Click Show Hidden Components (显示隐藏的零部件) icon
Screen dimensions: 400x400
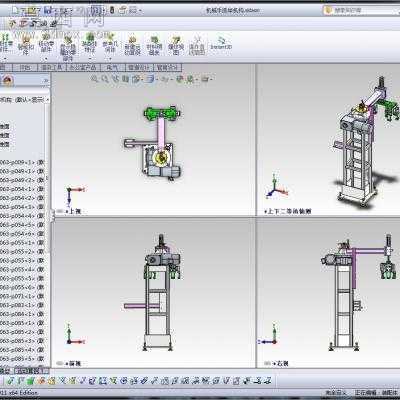tap(68, 47)
